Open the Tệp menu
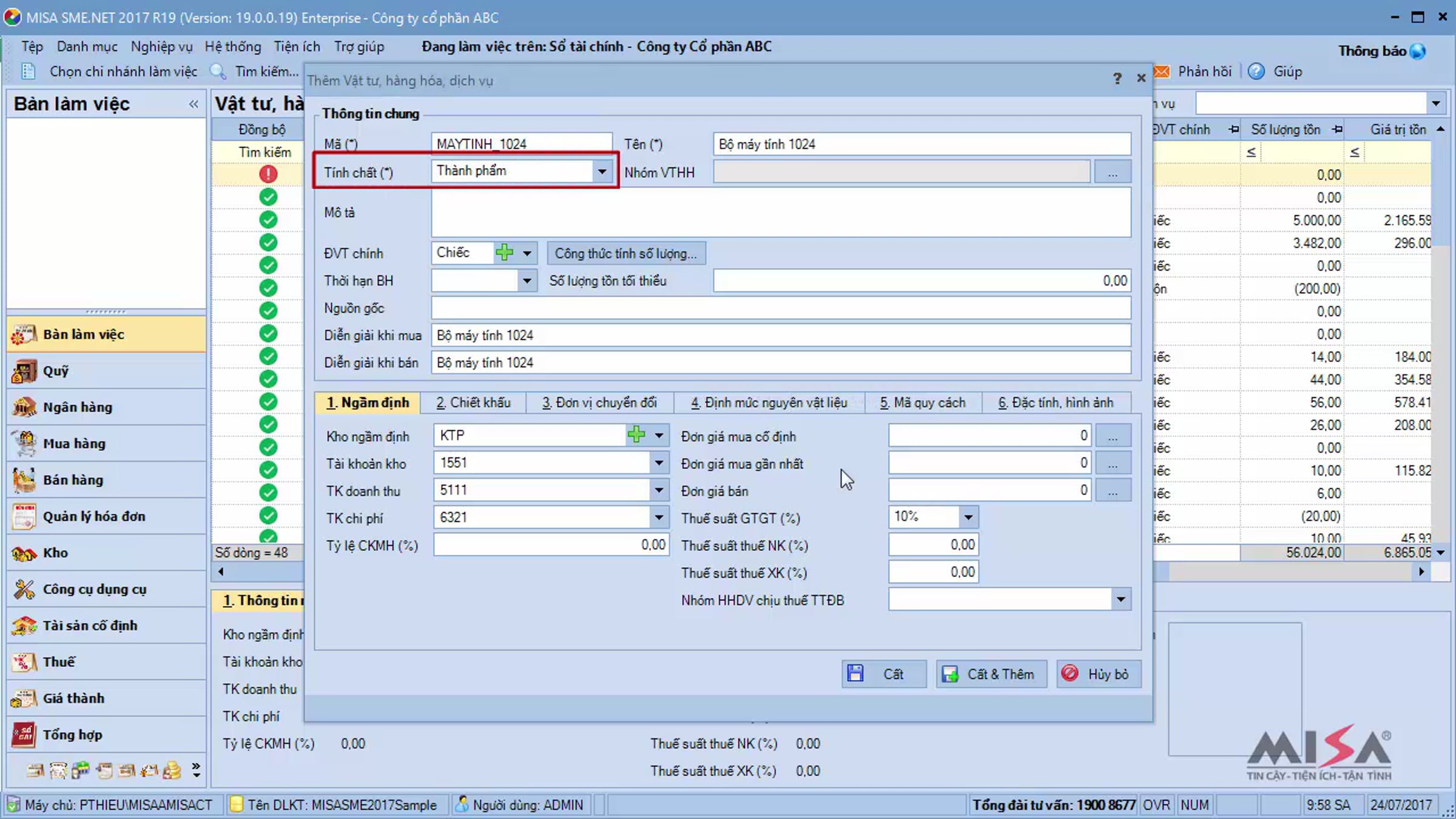The height and width of the screenshot is (819, 1456). [32, 47]
